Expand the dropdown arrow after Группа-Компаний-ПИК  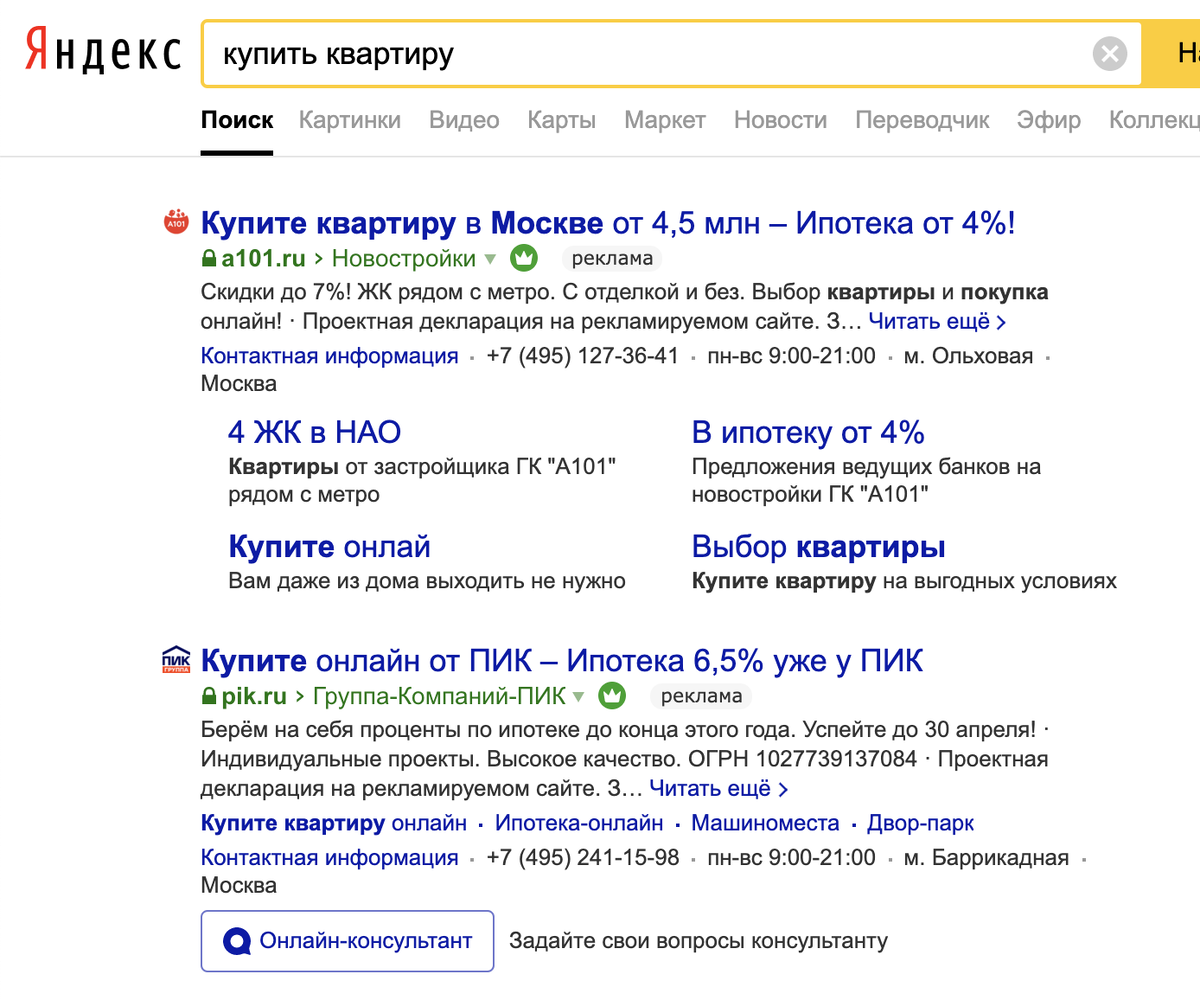point(578,697)
